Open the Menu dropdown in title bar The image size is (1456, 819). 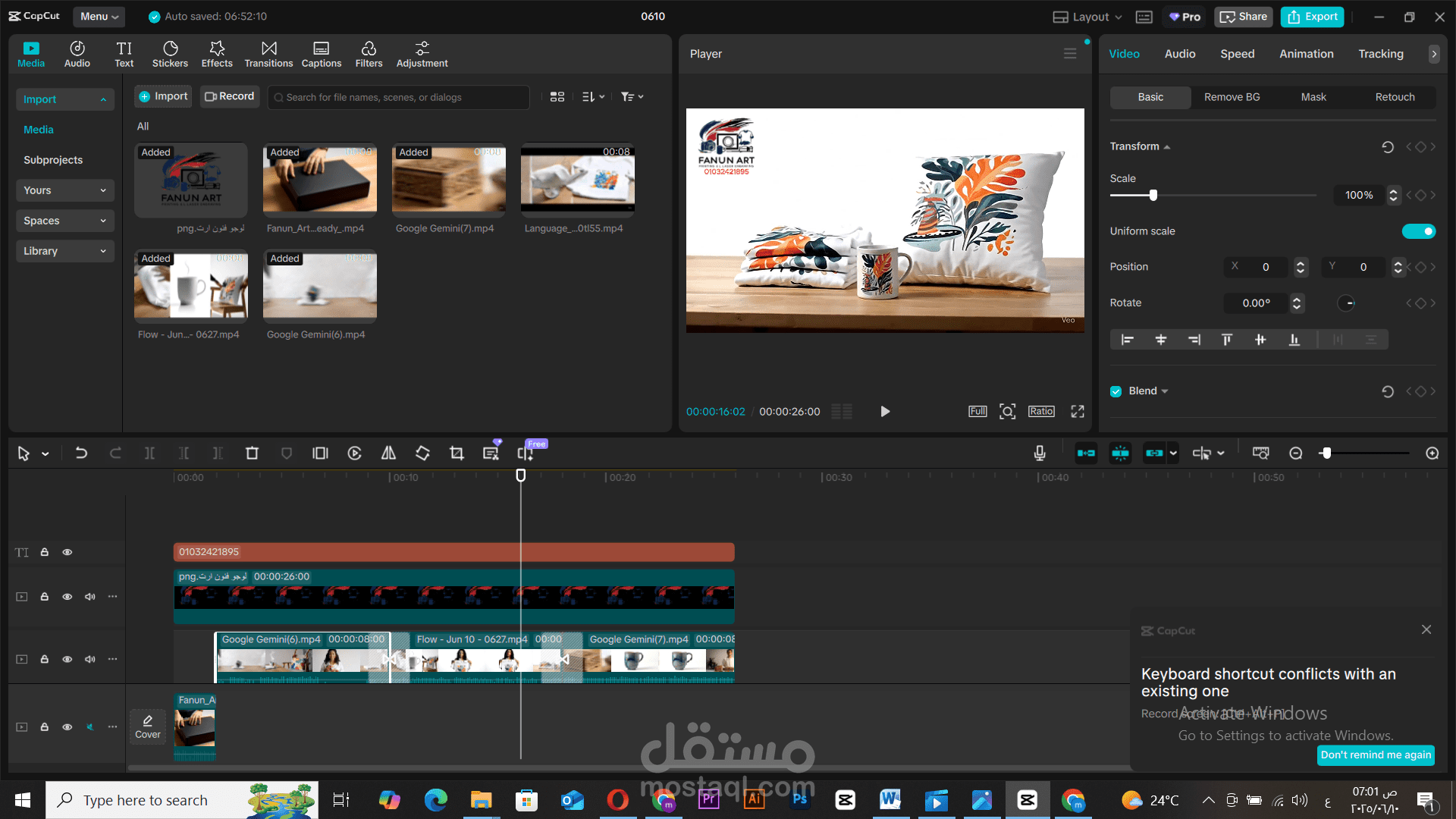[99, 17]
